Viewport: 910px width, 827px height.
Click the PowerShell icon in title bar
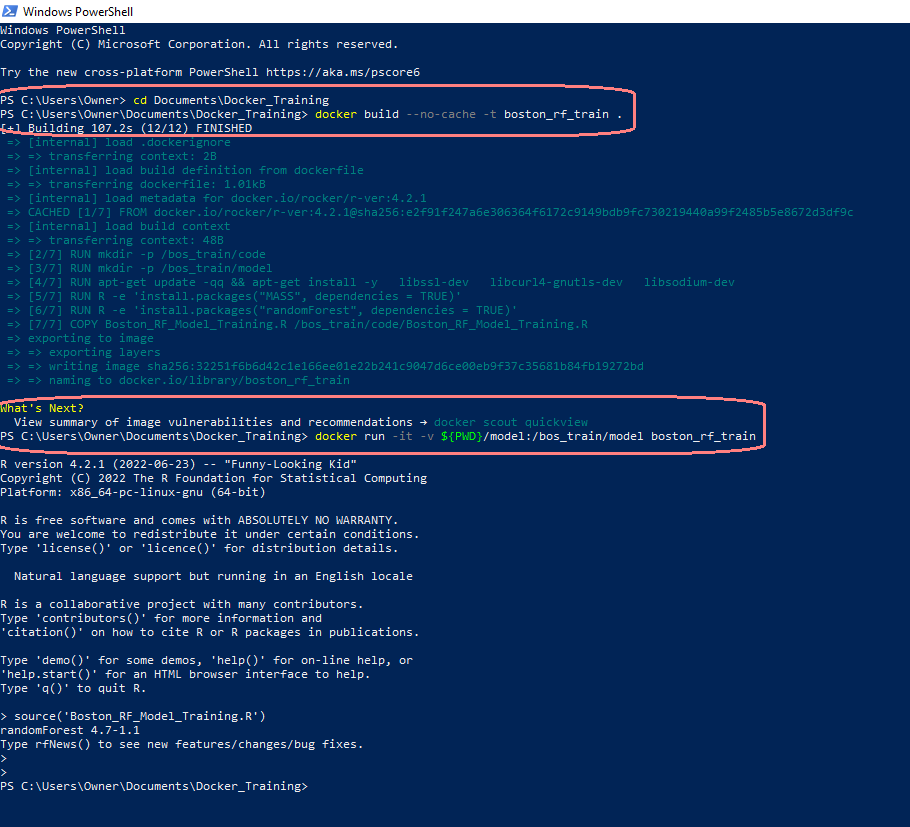pyautogui.click(x=10, y=11)
